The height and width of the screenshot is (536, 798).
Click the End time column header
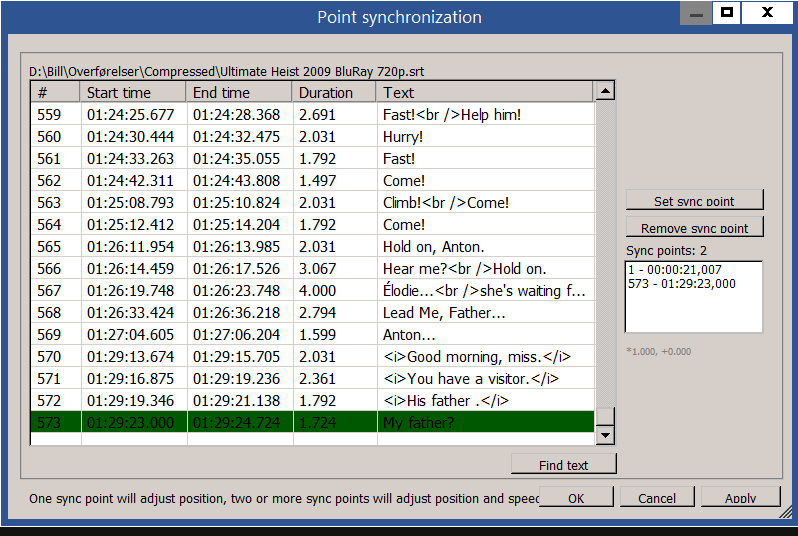point(239,93)
